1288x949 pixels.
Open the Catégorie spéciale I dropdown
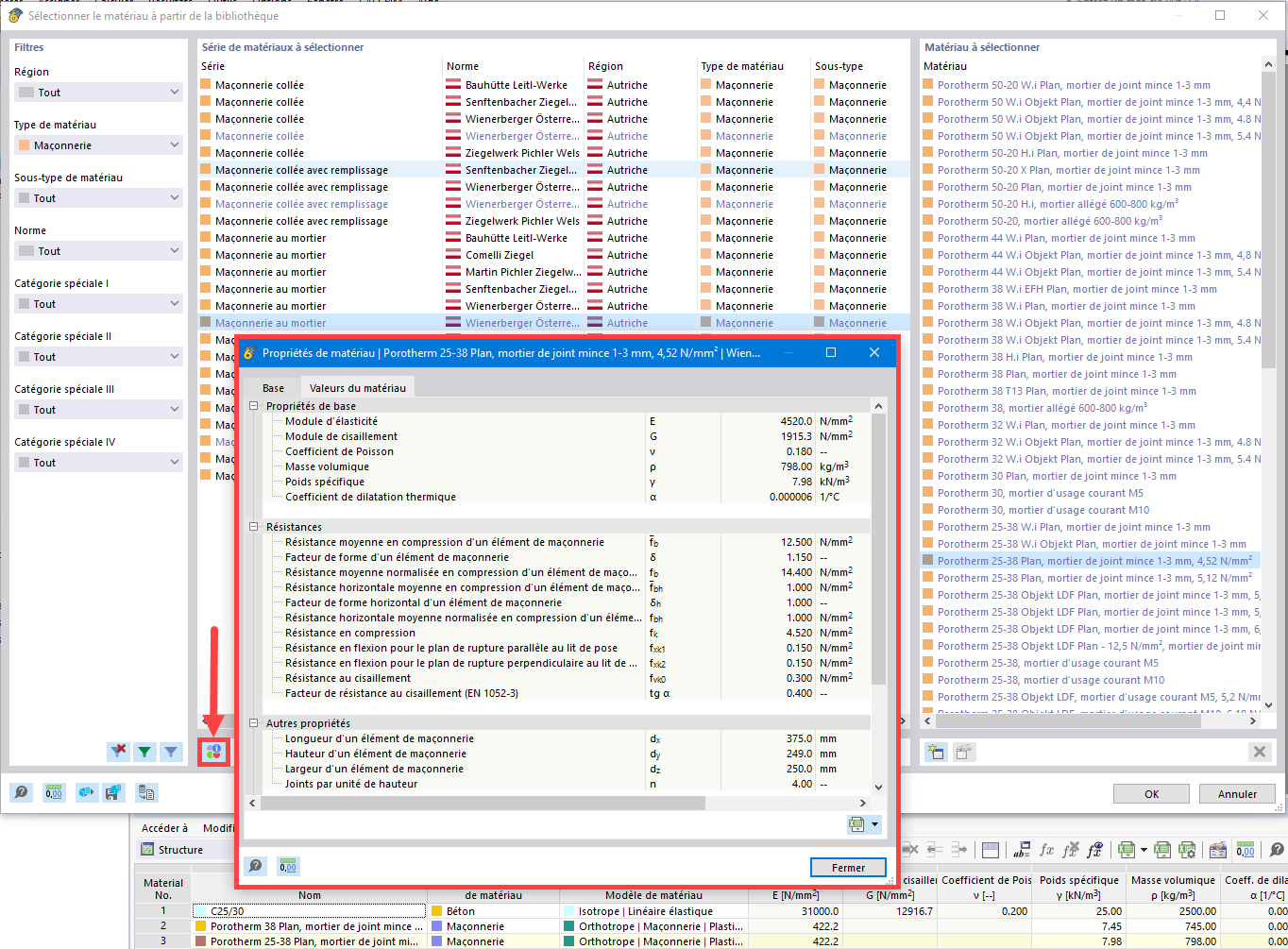98,304
